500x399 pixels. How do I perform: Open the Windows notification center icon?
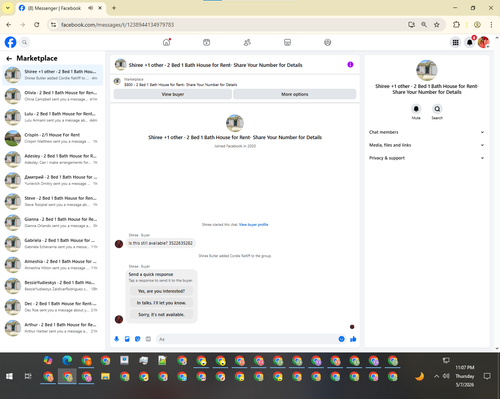click(x=487, y=376)
